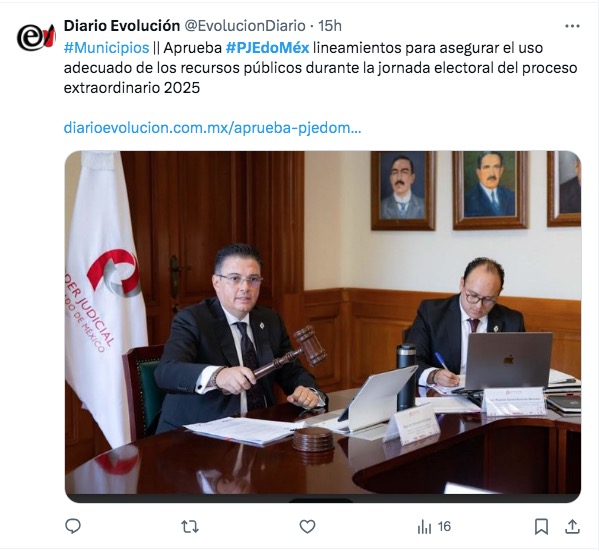Click the framed portraits in photo
The width and height of the screenshot is (599, 551).
(476, 190)
